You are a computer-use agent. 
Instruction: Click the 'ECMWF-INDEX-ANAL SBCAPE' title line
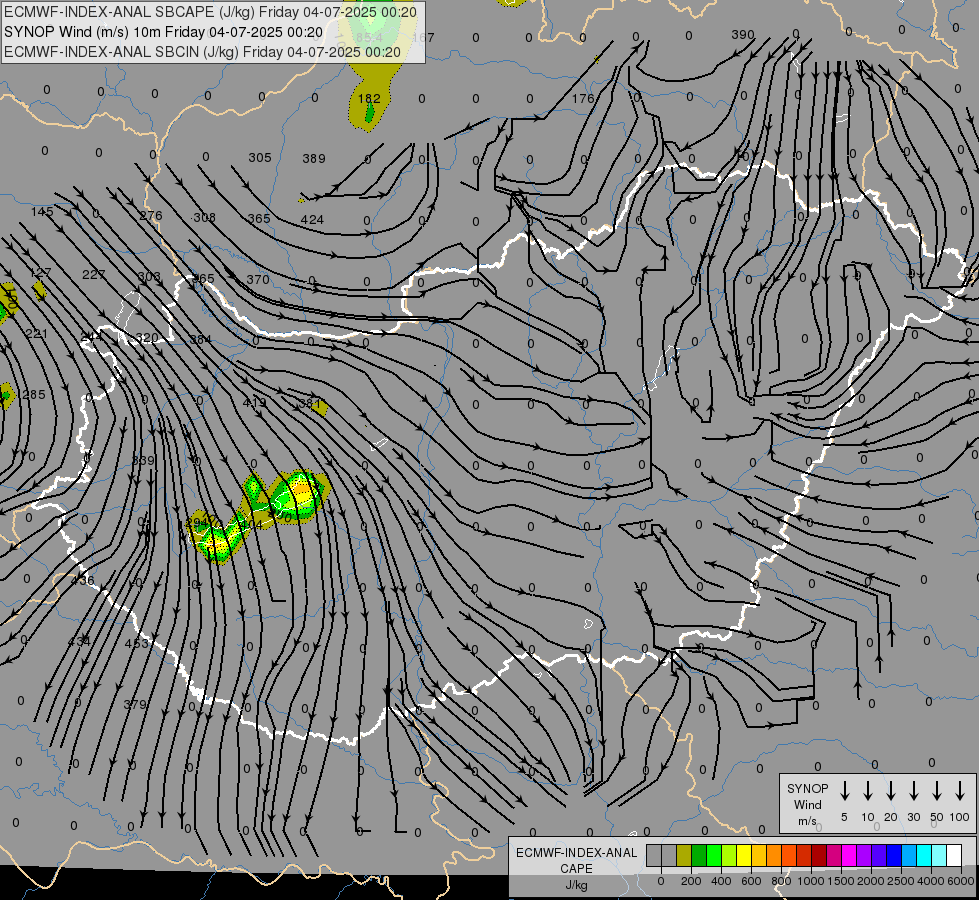click(x=210, y=12)
